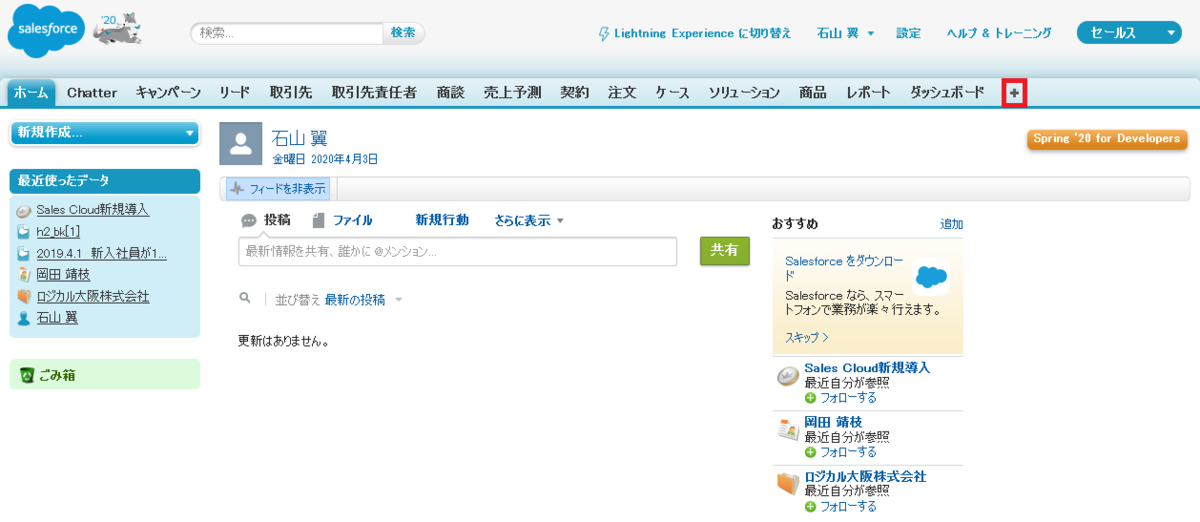Click the 最新情報を共有 post text field
This screenshot has height=522, width=1200.
click(x=458, y=251)
